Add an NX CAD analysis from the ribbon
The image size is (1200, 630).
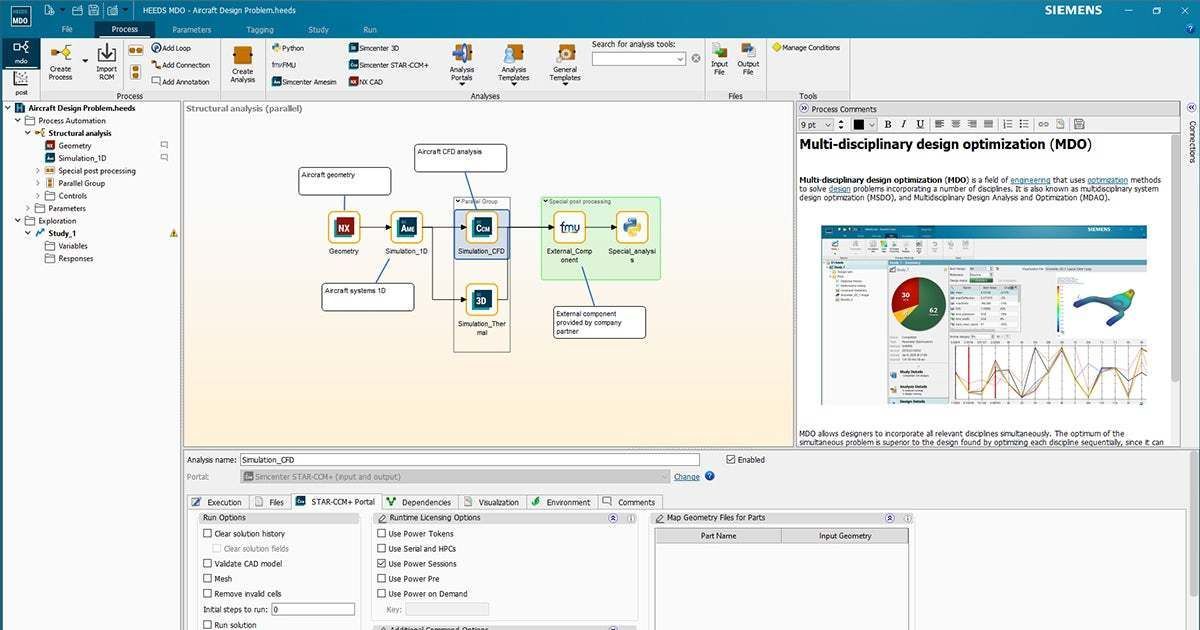tap(365, 82)
